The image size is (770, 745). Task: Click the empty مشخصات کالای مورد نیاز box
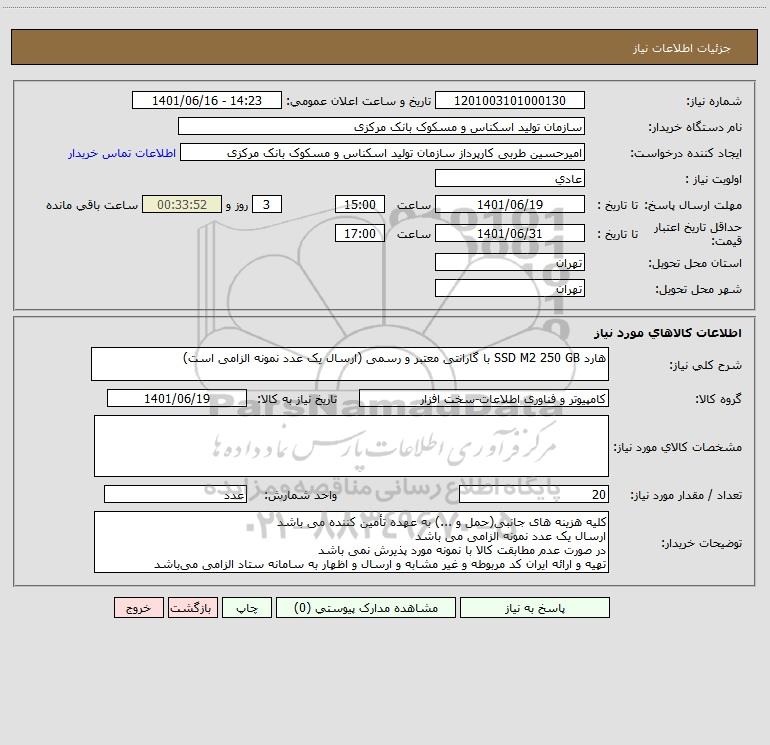(351, 446)
